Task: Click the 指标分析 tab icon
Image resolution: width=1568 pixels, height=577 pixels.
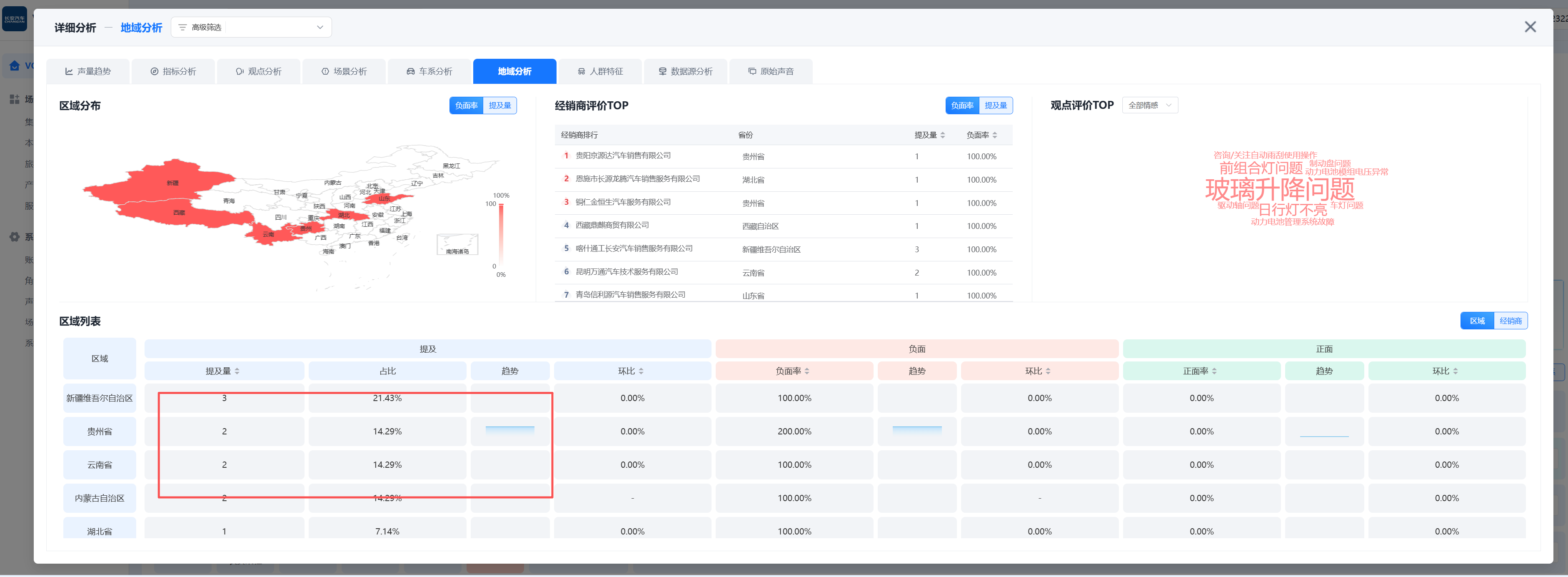Action: pyautogui.click(x=154, y=71)
